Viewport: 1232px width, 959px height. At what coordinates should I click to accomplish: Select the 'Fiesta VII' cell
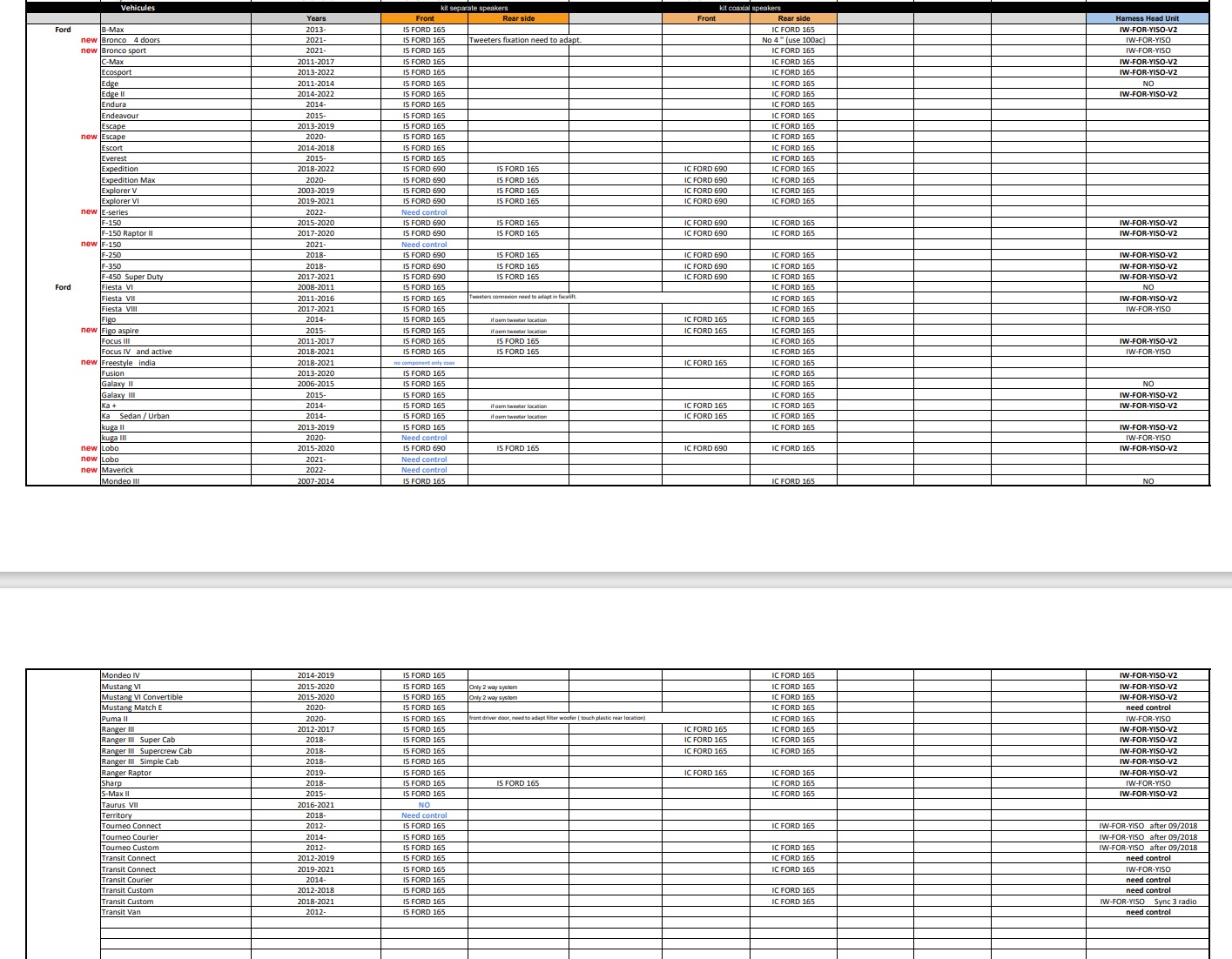coord(176,298)
